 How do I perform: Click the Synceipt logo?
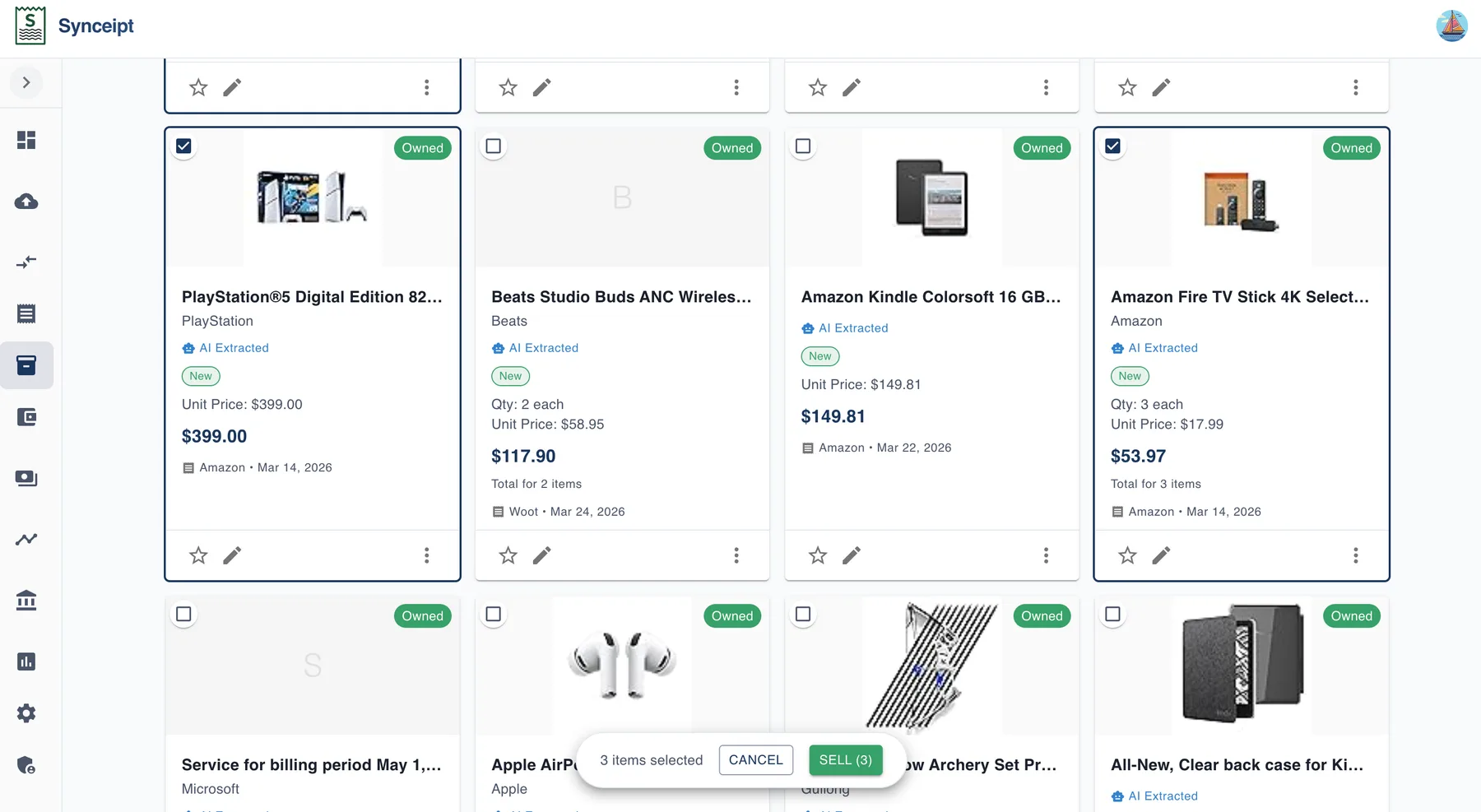coord(74,26)
